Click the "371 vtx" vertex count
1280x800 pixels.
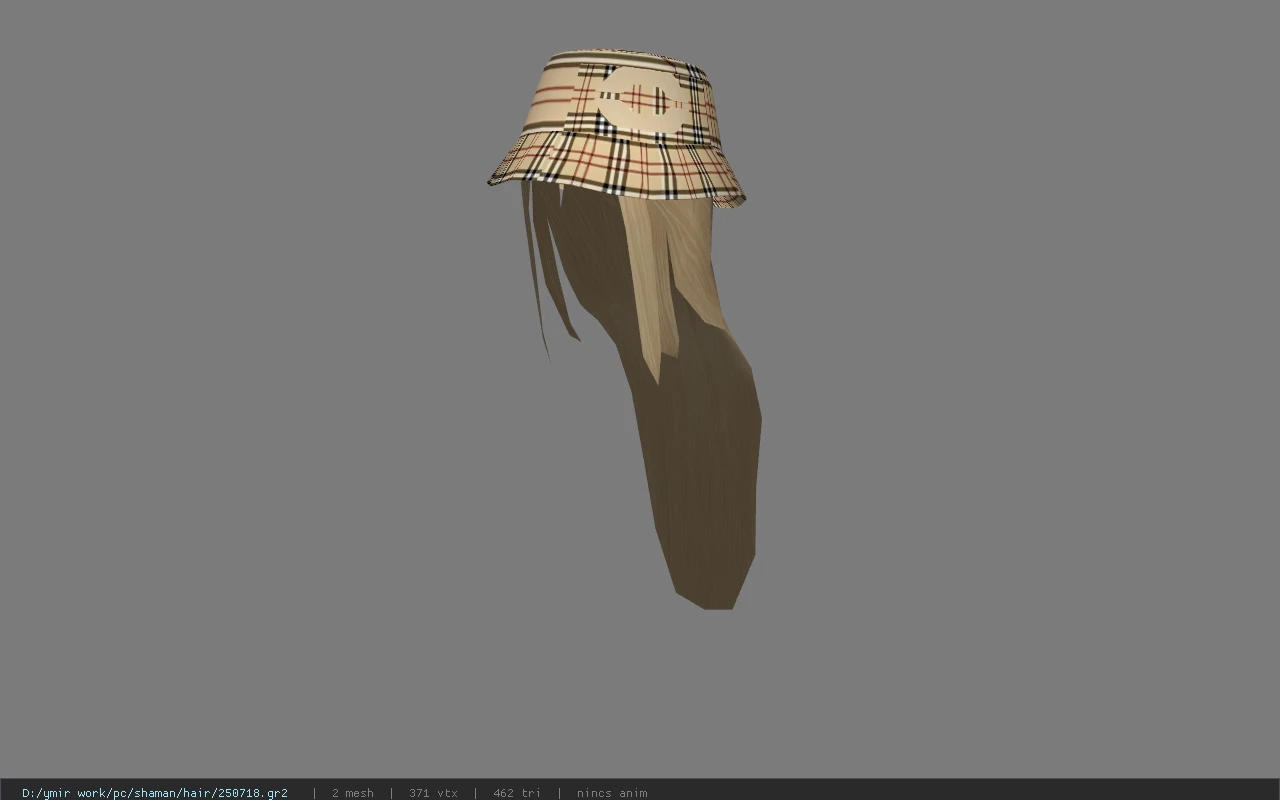(433, 793)
